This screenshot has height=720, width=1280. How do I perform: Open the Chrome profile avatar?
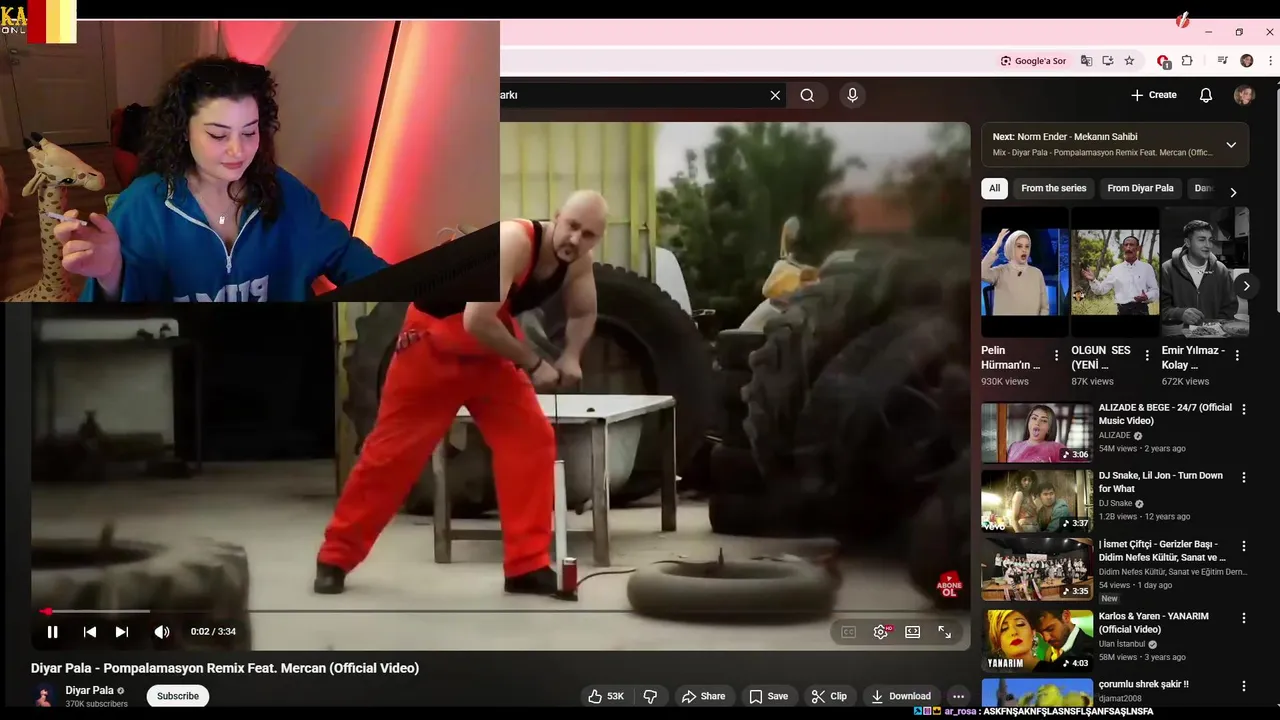(x=1246, y=61)
